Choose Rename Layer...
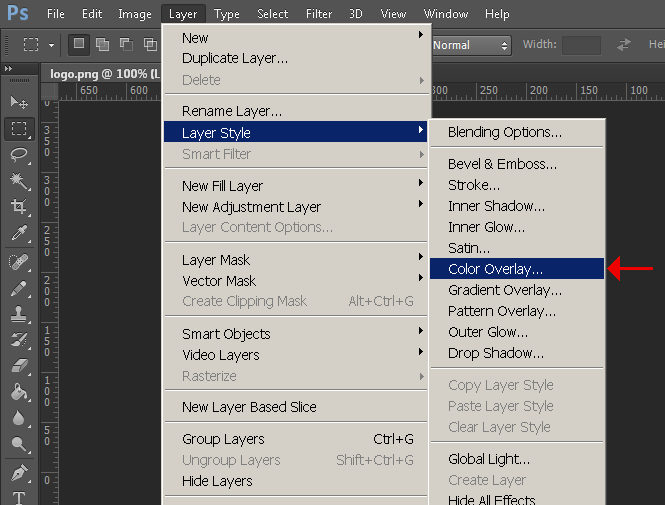665x505 pixels. click(296, 111)
